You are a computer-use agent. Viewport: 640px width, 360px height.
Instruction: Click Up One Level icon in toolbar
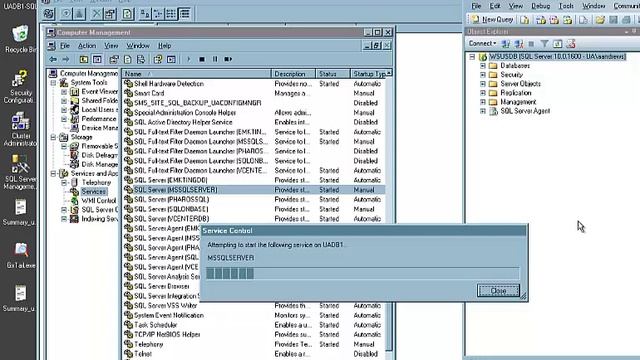pyautogui.click(x=83, y=59)
